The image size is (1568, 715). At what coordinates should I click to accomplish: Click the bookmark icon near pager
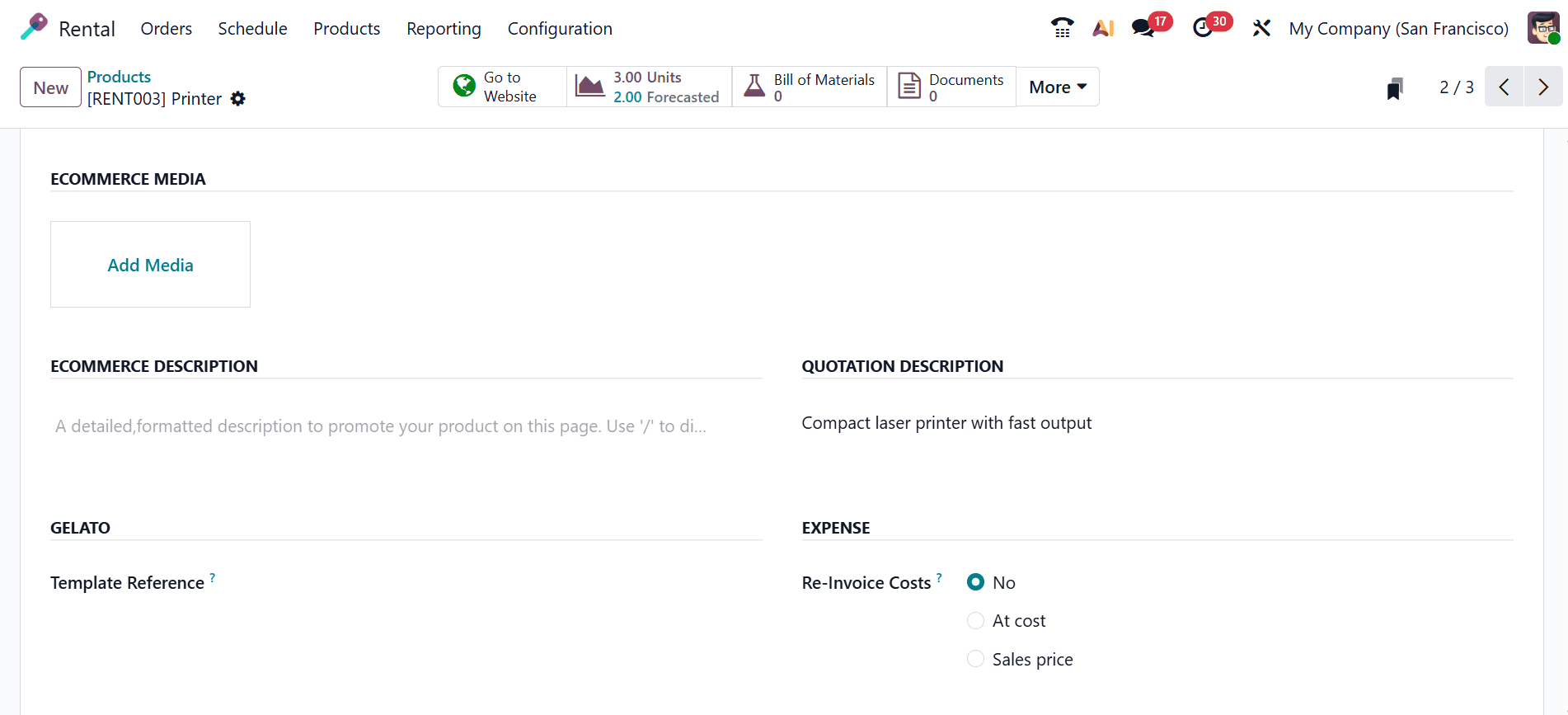1394,88
